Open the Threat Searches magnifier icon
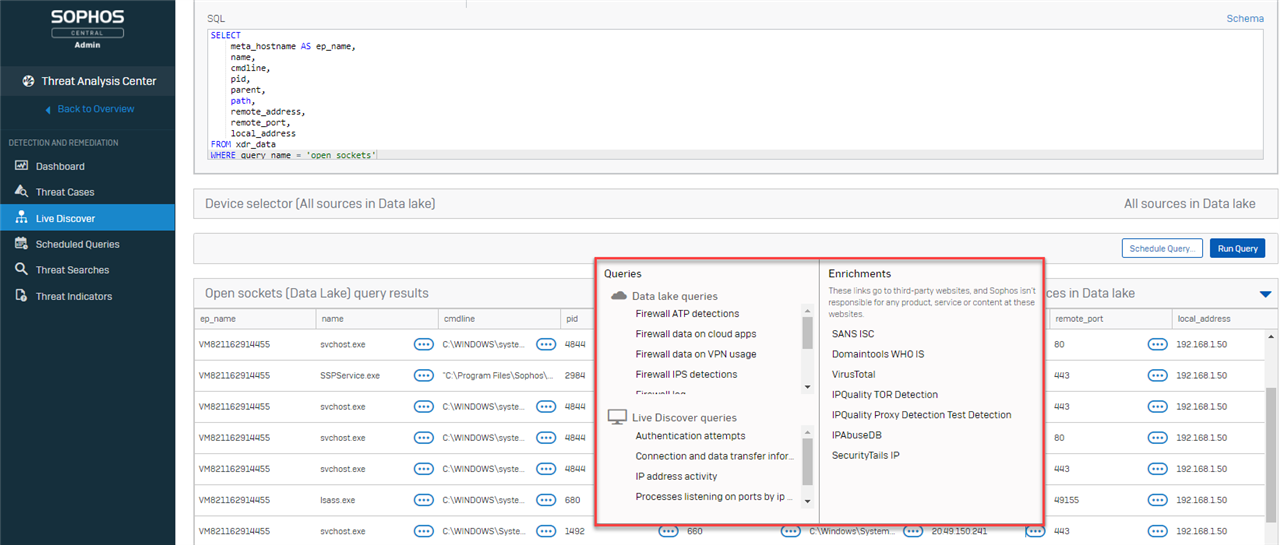 click(x=21, y=270)
